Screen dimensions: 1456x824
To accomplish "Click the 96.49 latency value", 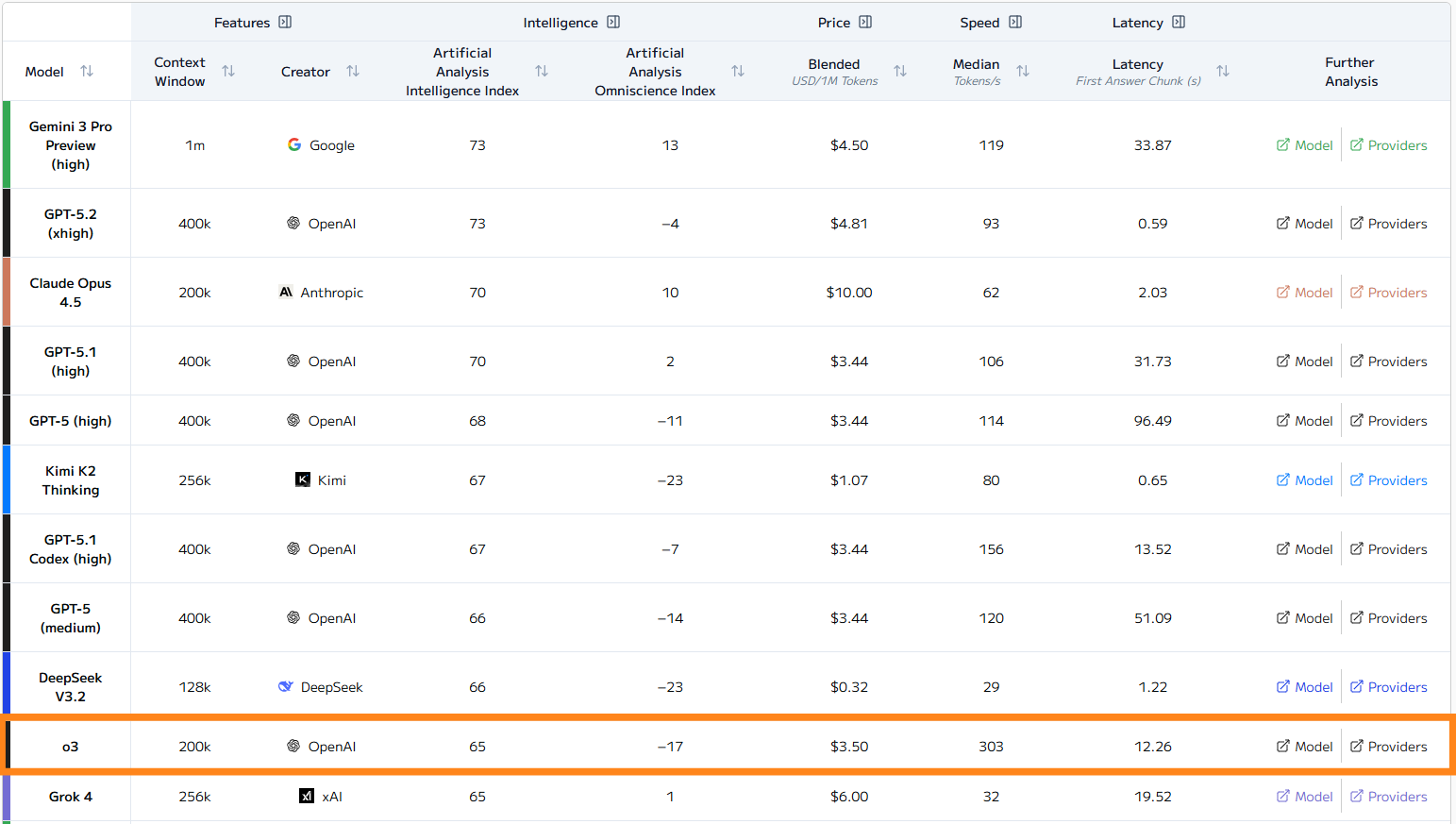I will point(1153,421).
